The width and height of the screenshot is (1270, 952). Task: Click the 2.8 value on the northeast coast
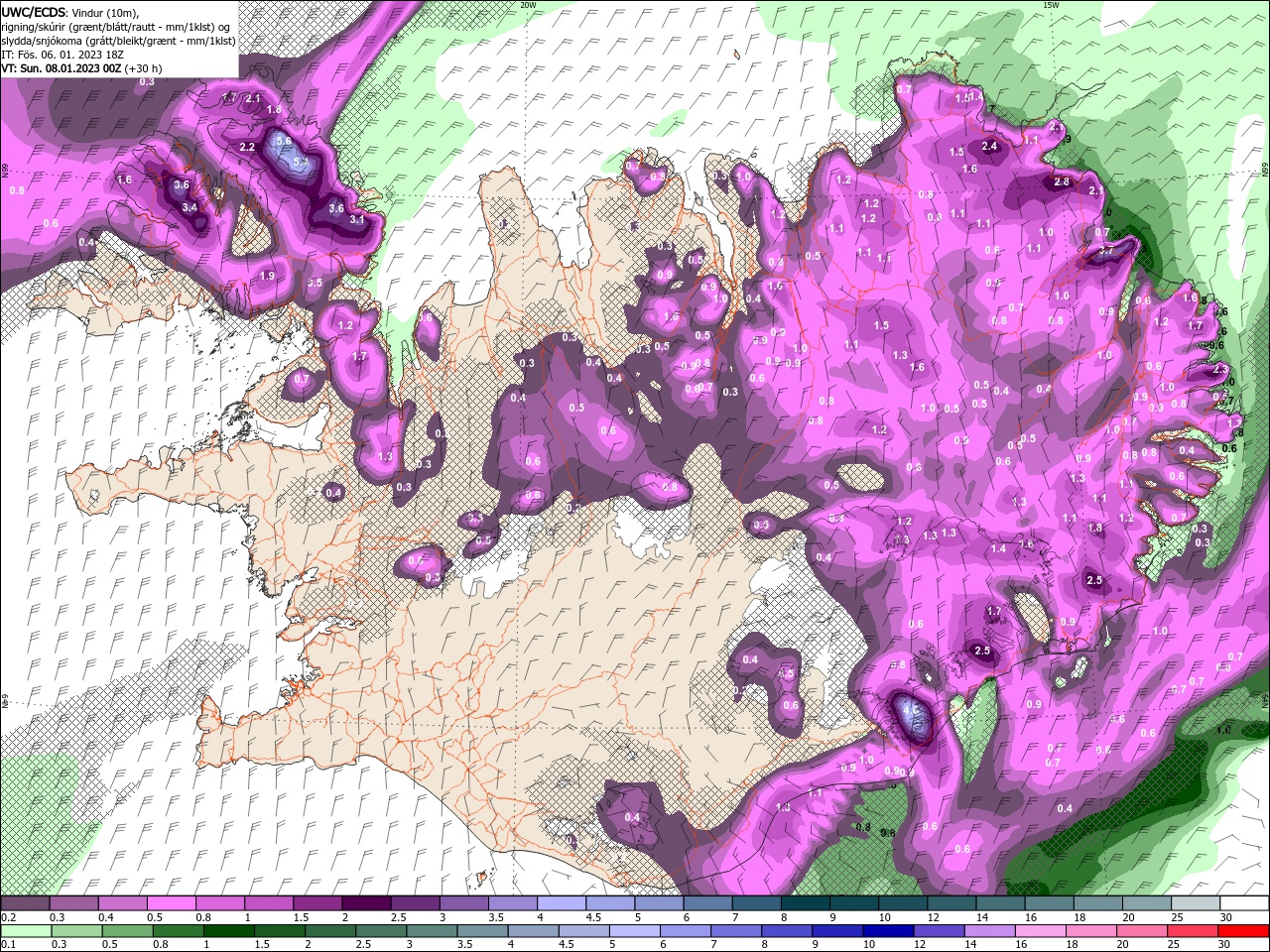pos(1062,181)
